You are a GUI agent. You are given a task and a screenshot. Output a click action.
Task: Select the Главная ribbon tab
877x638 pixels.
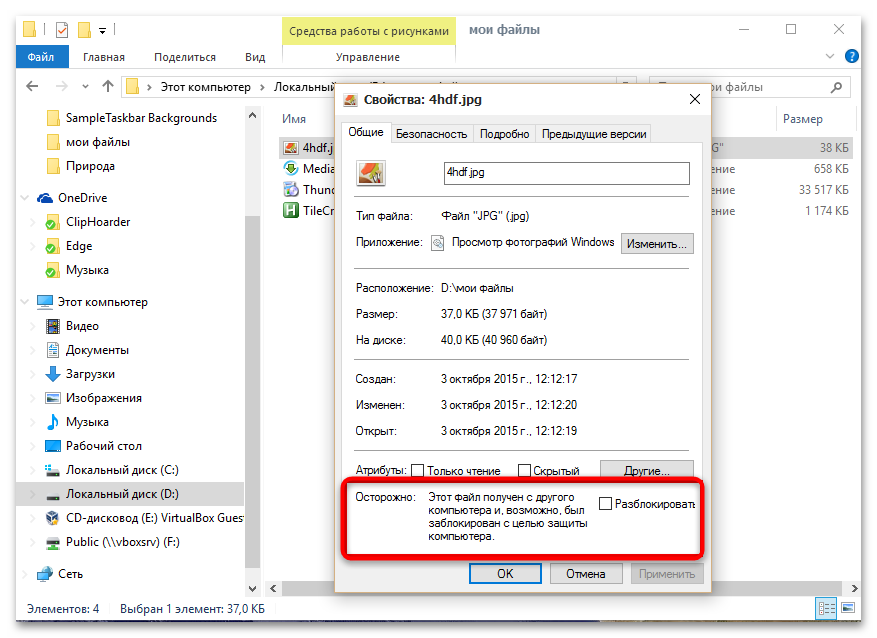[104, 57]
